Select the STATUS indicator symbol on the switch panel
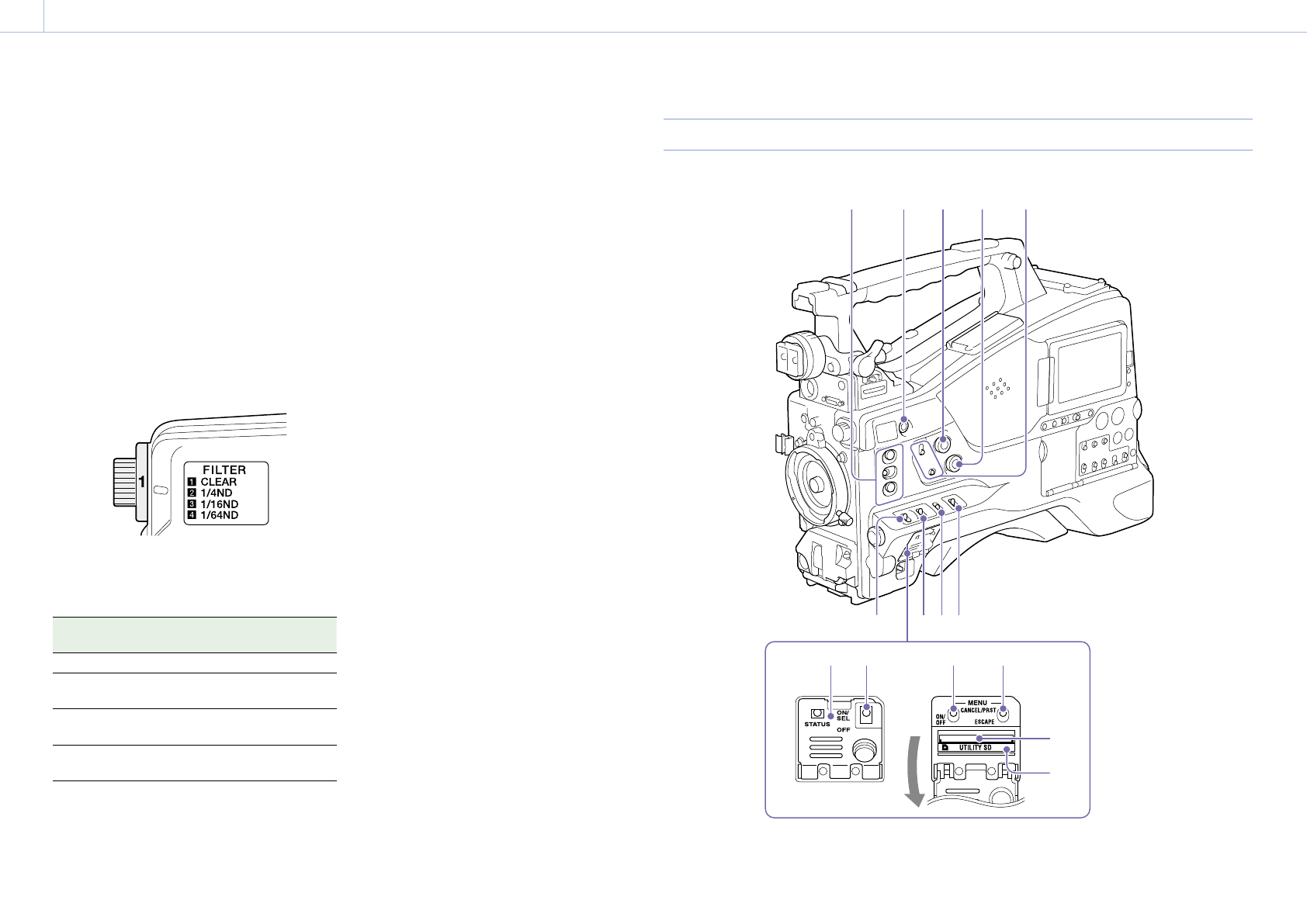1307x924 pixels. (817, 713)
